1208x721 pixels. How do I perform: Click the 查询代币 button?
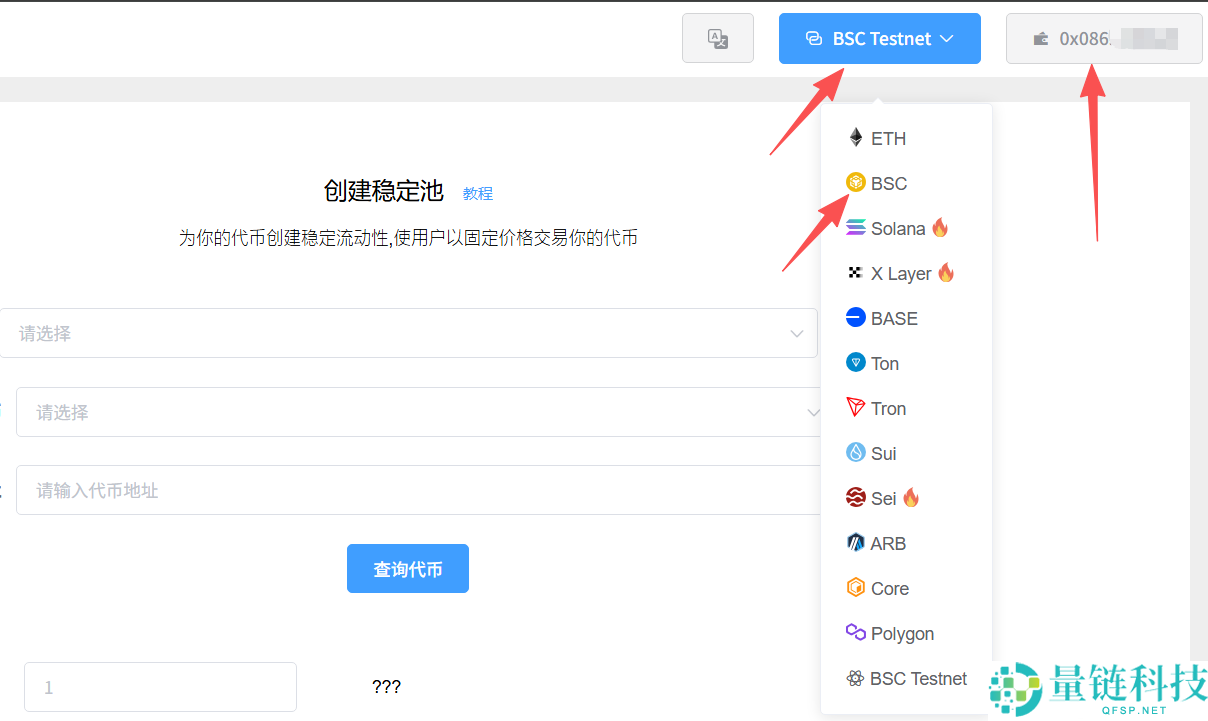coord(408,569)
